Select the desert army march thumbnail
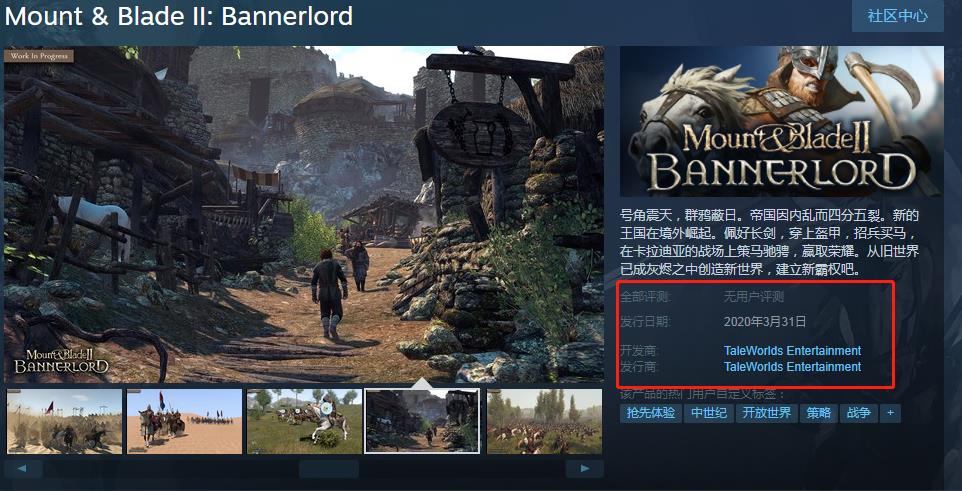 (64, 421)
